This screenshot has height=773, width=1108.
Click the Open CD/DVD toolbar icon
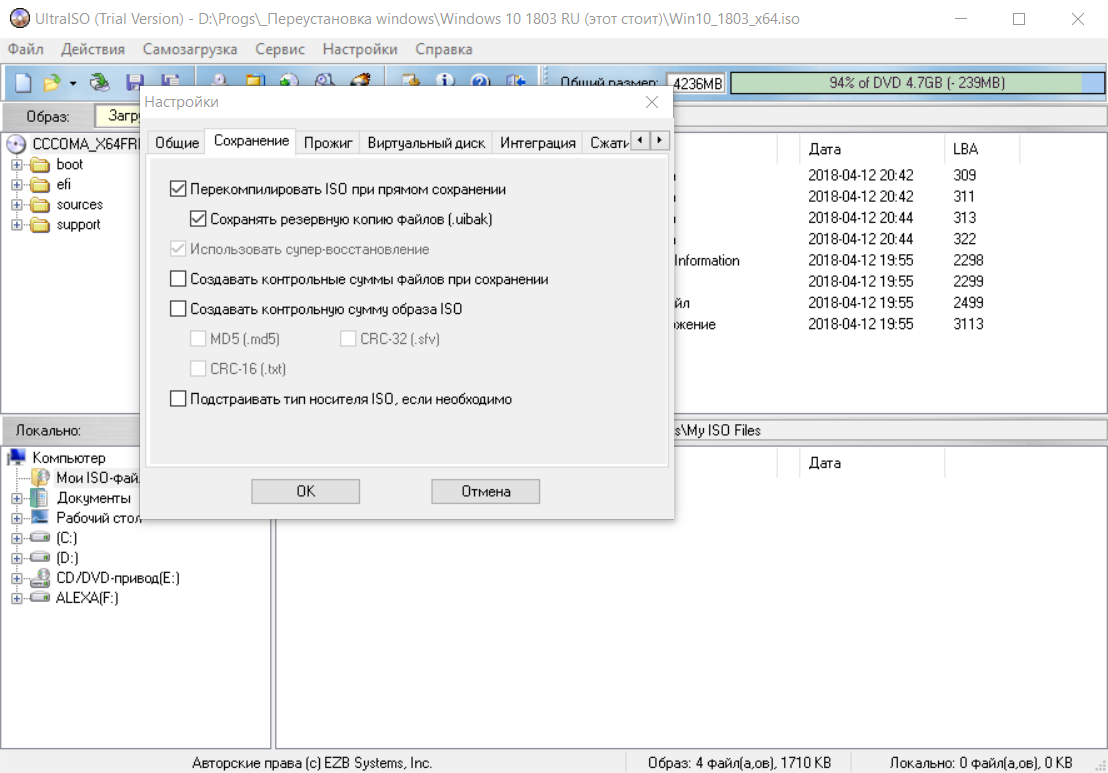coord(100,82)
